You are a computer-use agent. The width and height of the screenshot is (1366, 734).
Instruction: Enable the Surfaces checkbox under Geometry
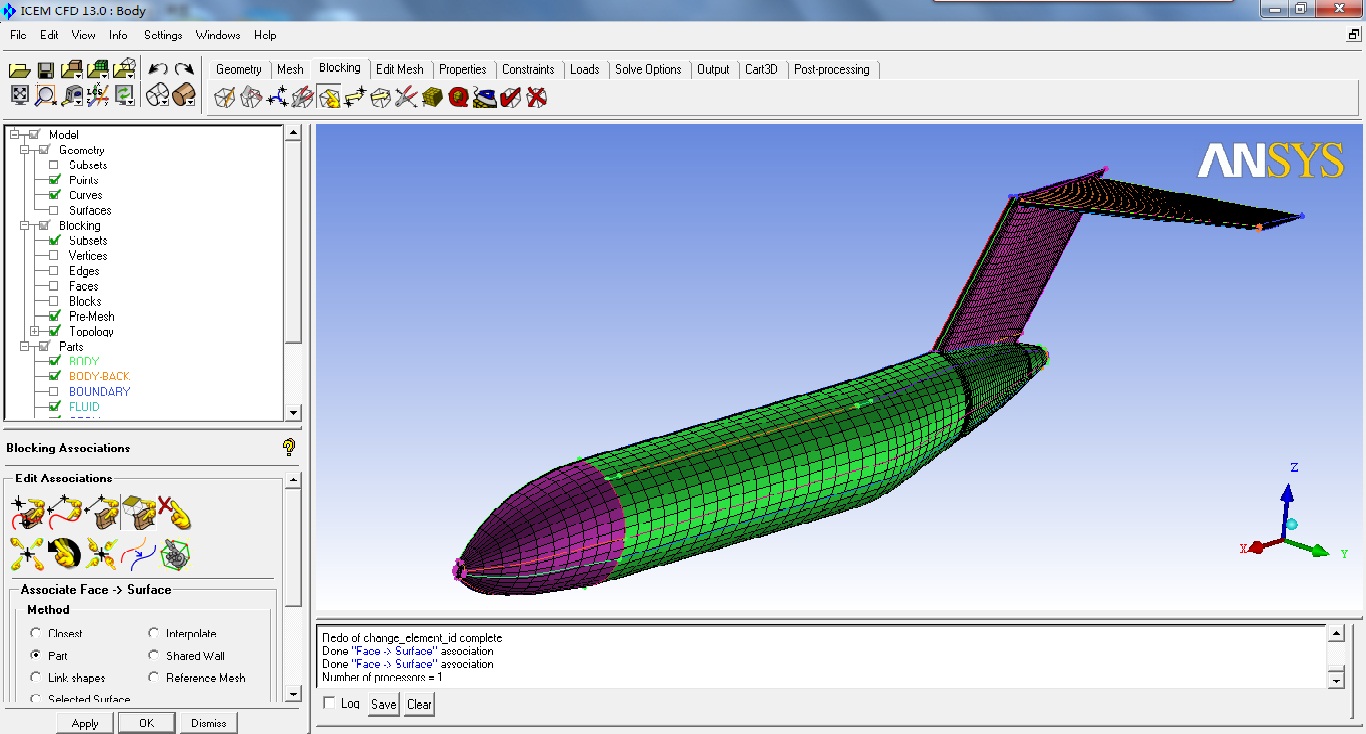(54, 210)
